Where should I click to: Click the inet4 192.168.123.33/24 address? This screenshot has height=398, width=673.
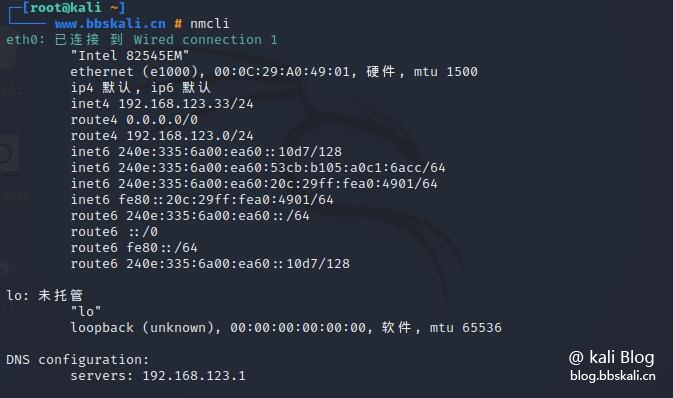162,104
